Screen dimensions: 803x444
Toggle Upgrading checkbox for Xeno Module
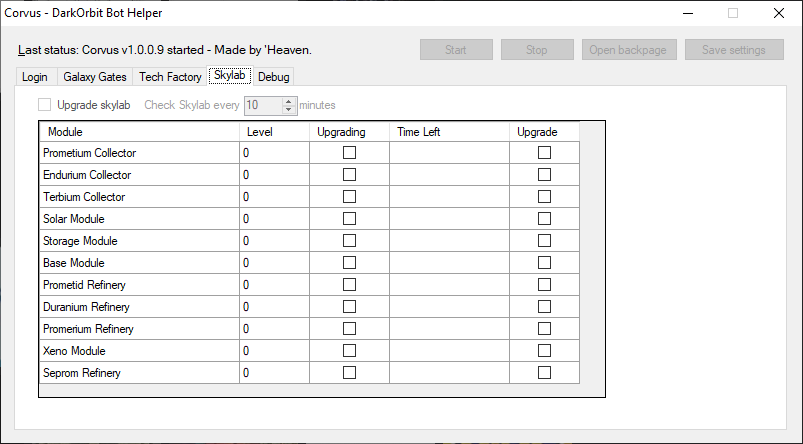pyautogui.click(x=349, y=351)
